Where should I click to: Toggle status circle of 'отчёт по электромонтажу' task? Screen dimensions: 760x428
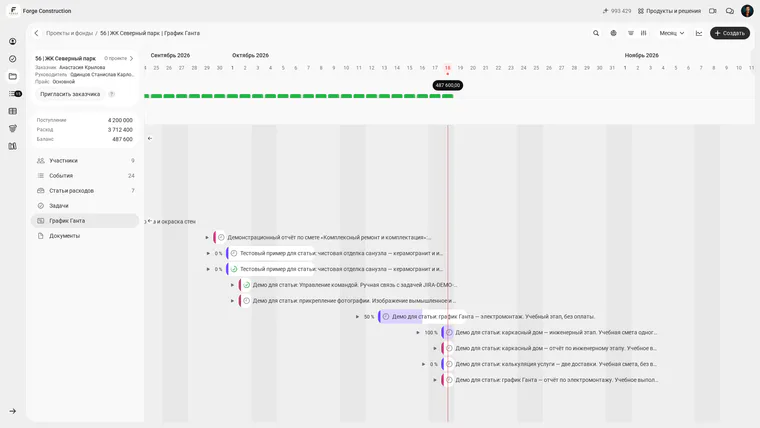point(449,380)
